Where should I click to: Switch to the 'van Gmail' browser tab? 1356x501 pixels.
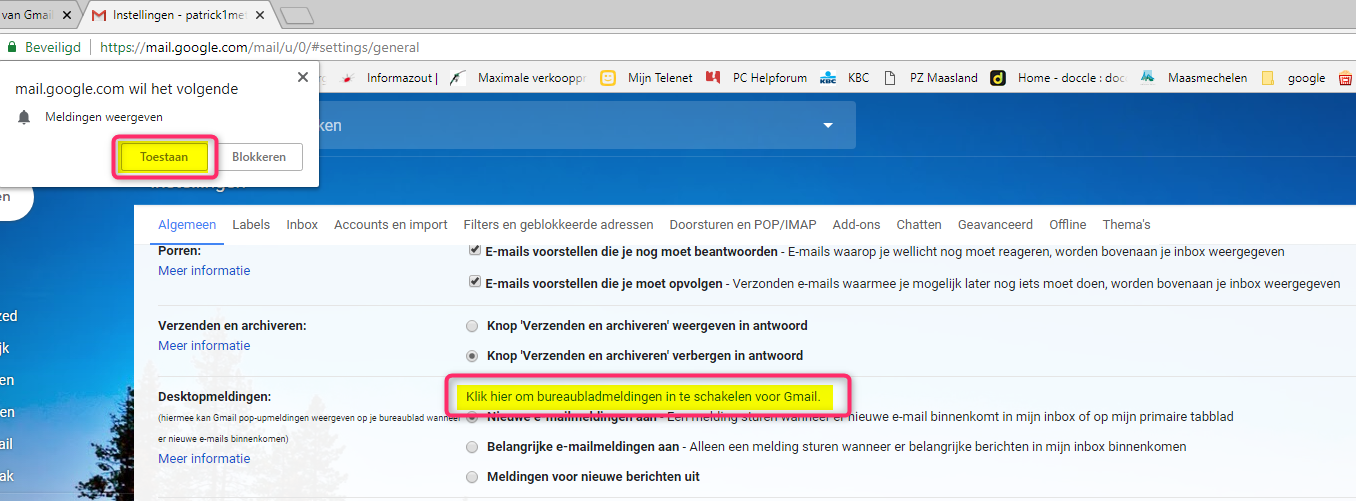coord(27,16)
